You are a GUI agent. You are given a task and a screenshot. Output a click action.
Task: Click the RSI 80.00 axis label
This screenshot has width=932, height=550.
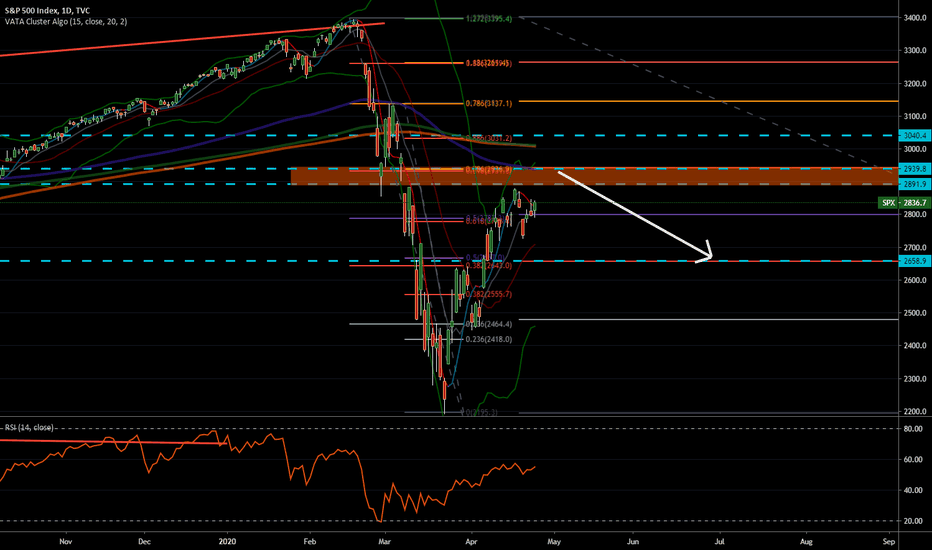pyautogui.click(x=914, y=429)
